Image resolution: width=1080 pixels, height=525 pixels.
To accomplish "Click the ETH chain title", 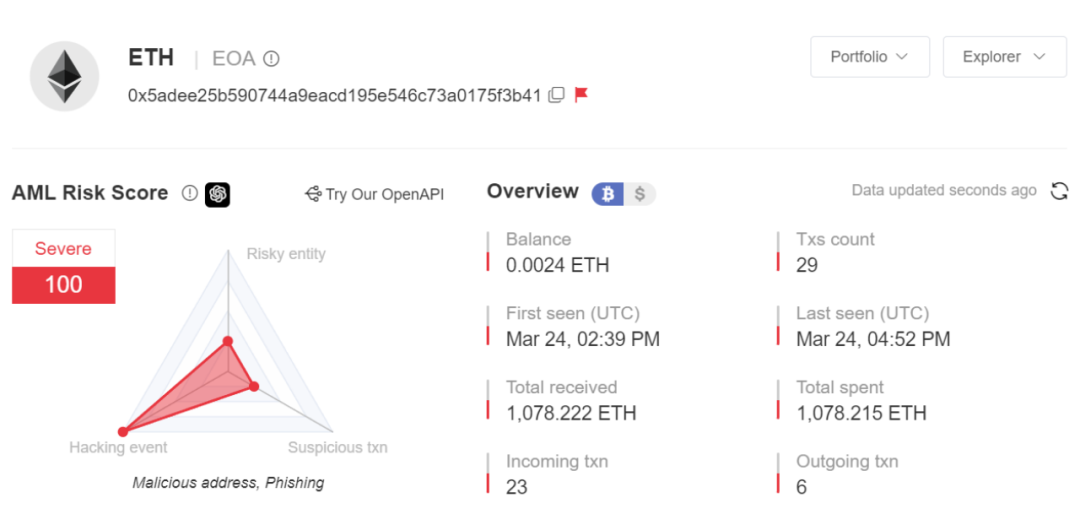I will click(x=151, y=57).
